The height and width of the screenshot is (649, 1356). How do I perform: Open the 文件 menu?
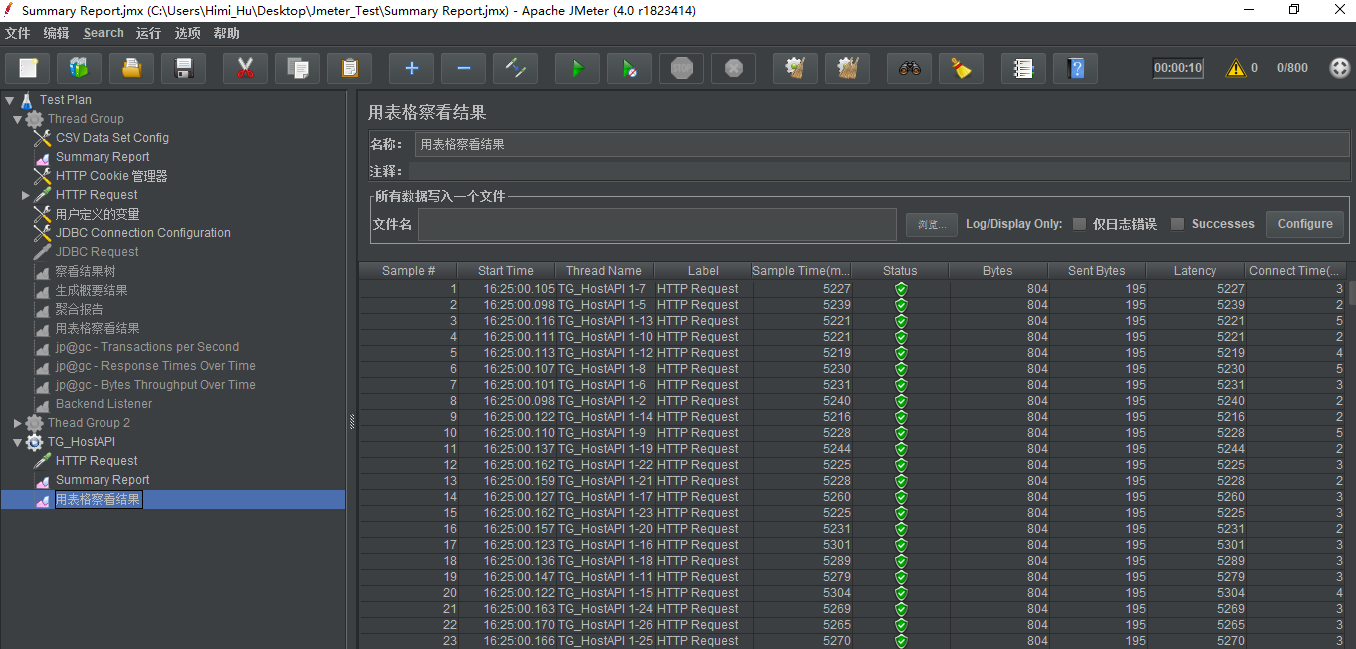point(18,33)
